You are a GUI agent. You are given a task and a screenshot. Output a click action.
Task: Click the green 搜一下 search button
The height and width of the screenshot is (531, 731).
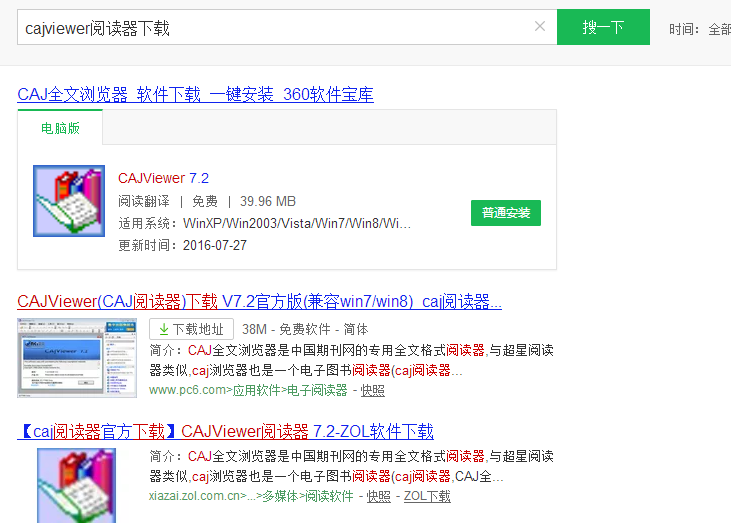pyautogui.click(x=603, y=27)
